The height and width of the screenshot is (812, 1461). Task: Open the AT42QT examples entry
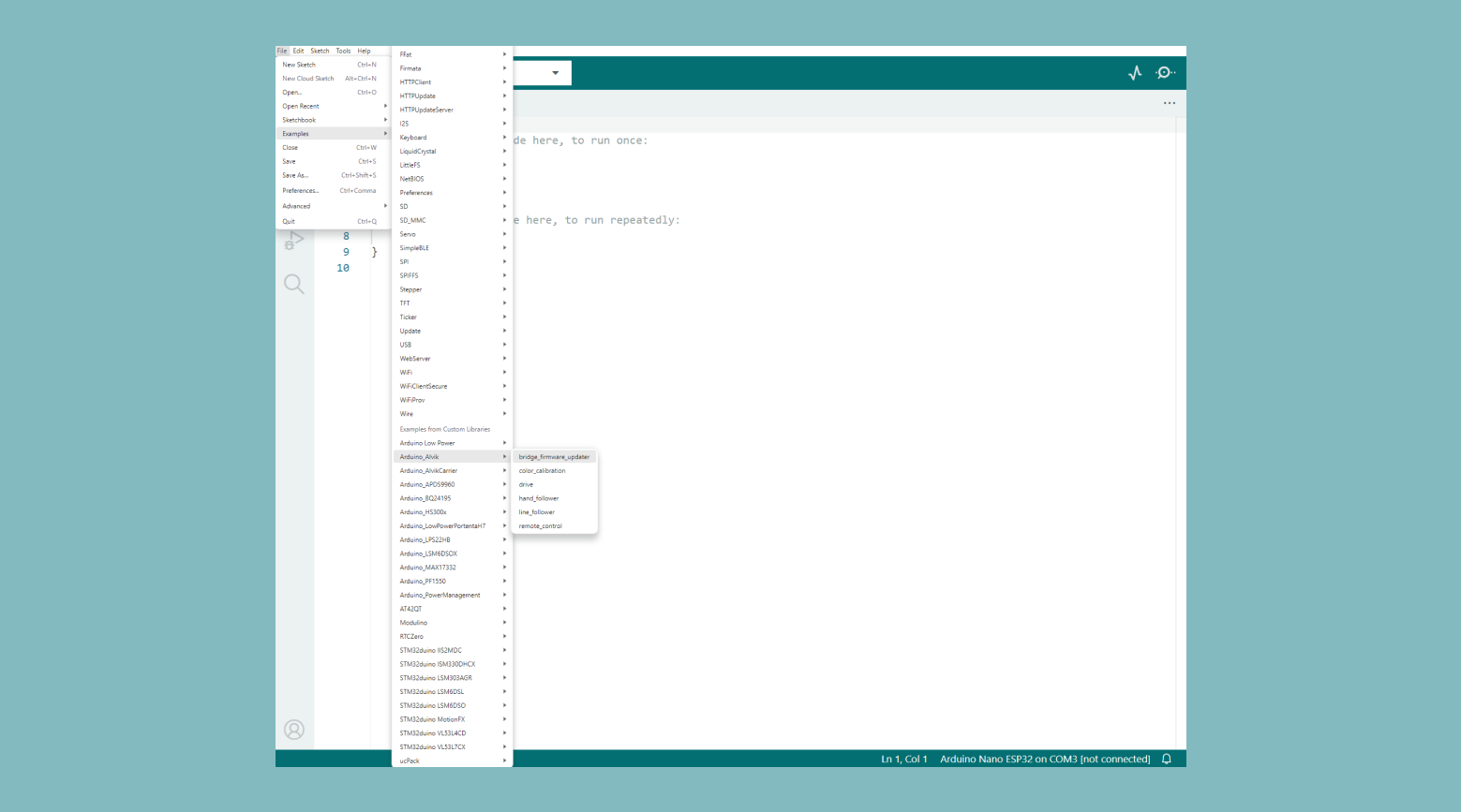coord(452,609)
